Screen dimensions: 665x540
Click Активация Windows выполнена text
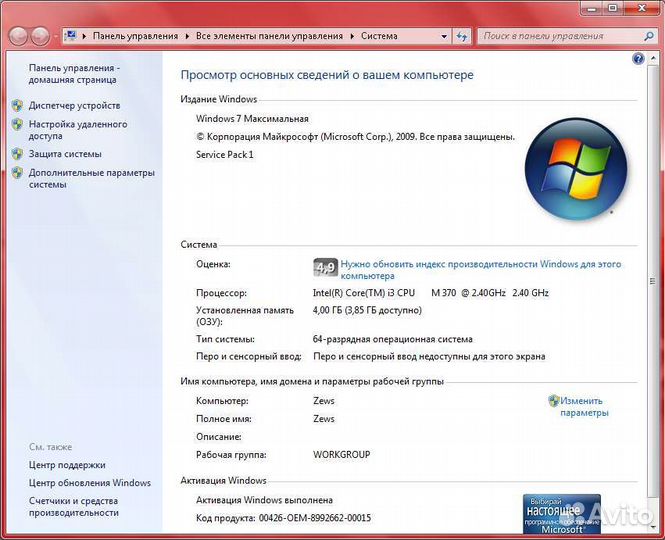(x=264, y=500)
